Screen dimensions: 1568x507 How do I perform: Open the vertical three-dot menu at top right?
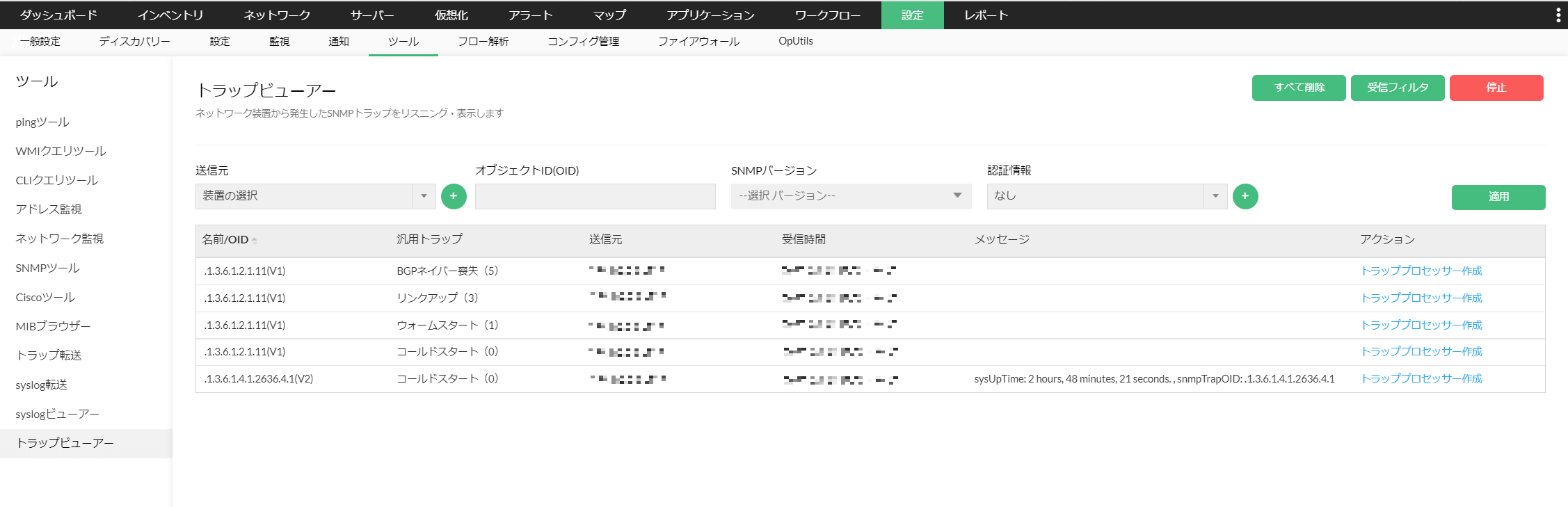1558,15
